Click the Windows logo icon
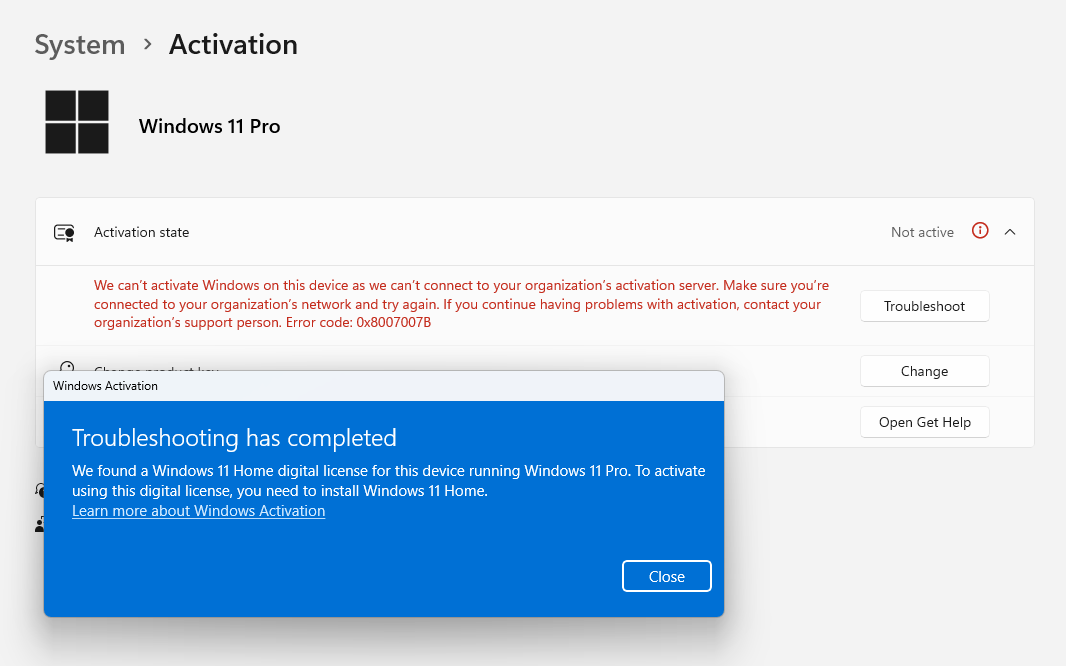This screenshot has width=1066, height=666. pos(77,122)
